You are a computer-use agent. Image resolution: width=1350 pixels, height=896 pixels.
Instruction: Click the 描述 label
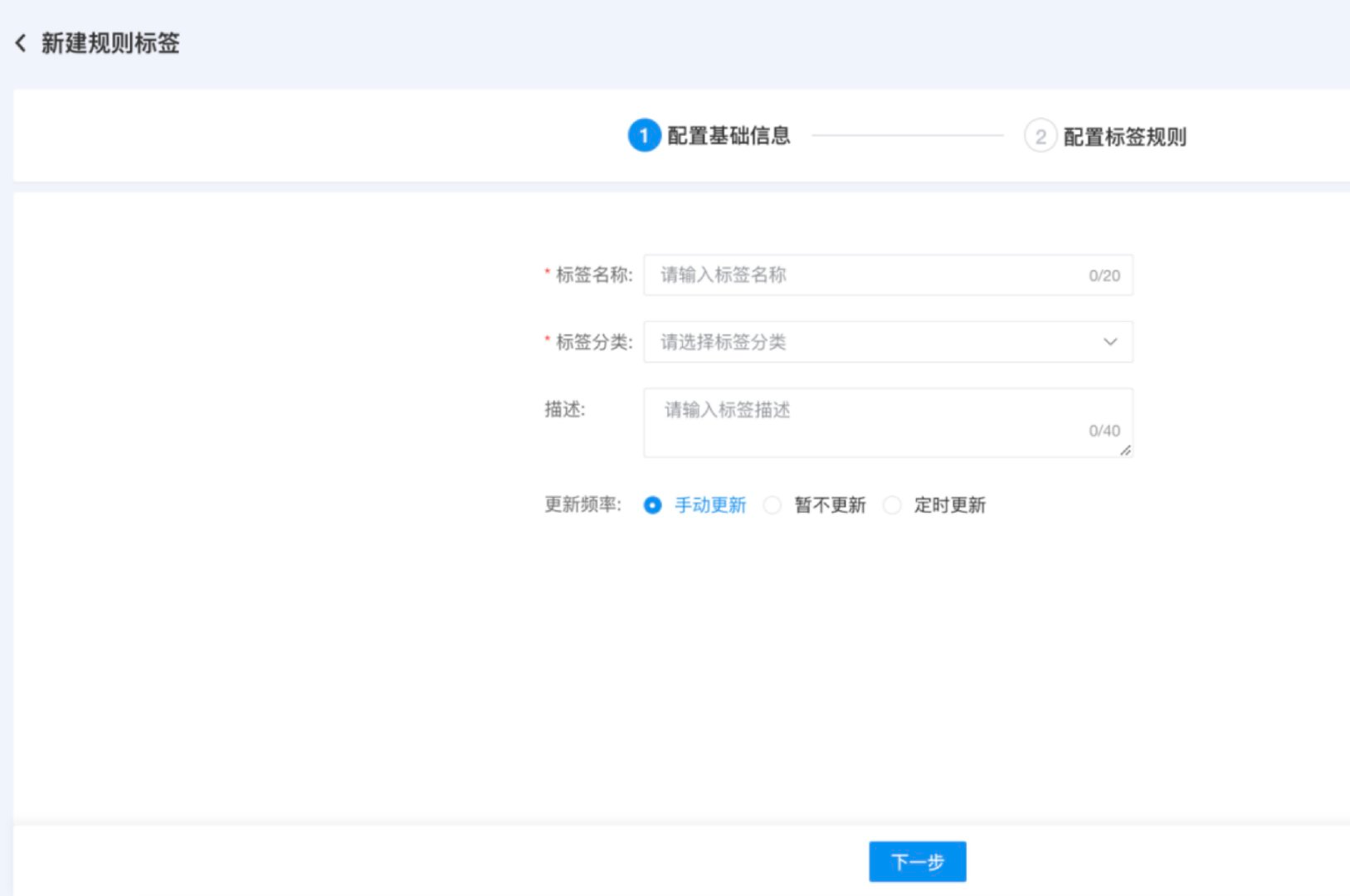click(564, 409)
